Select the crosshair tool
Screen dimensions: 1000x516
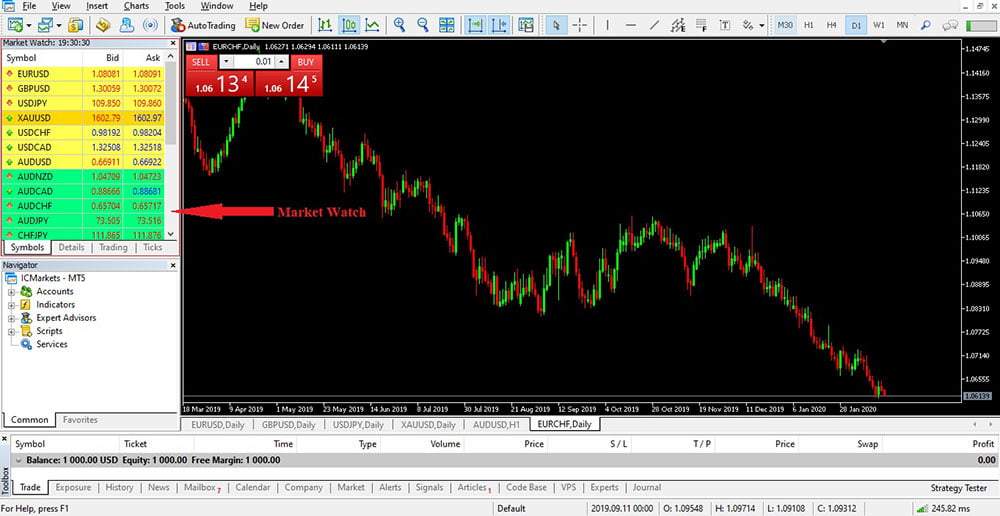(x=580, y=26)
